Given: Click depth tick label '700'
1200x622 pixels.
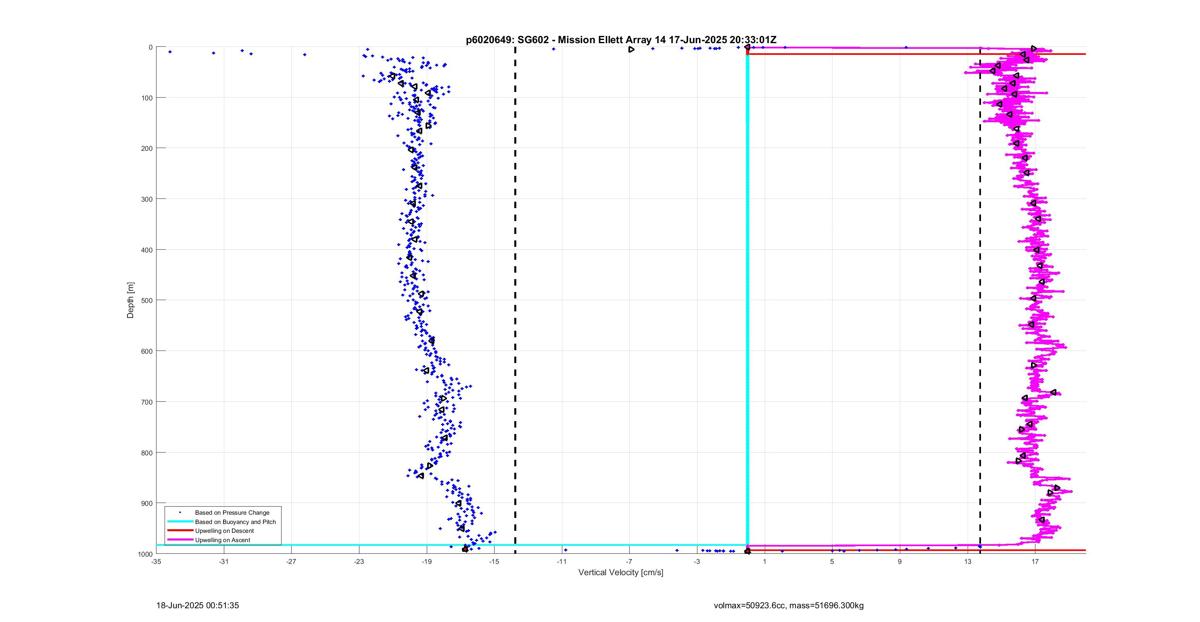Looking at the screenshot, I should [x=145, y=402].
